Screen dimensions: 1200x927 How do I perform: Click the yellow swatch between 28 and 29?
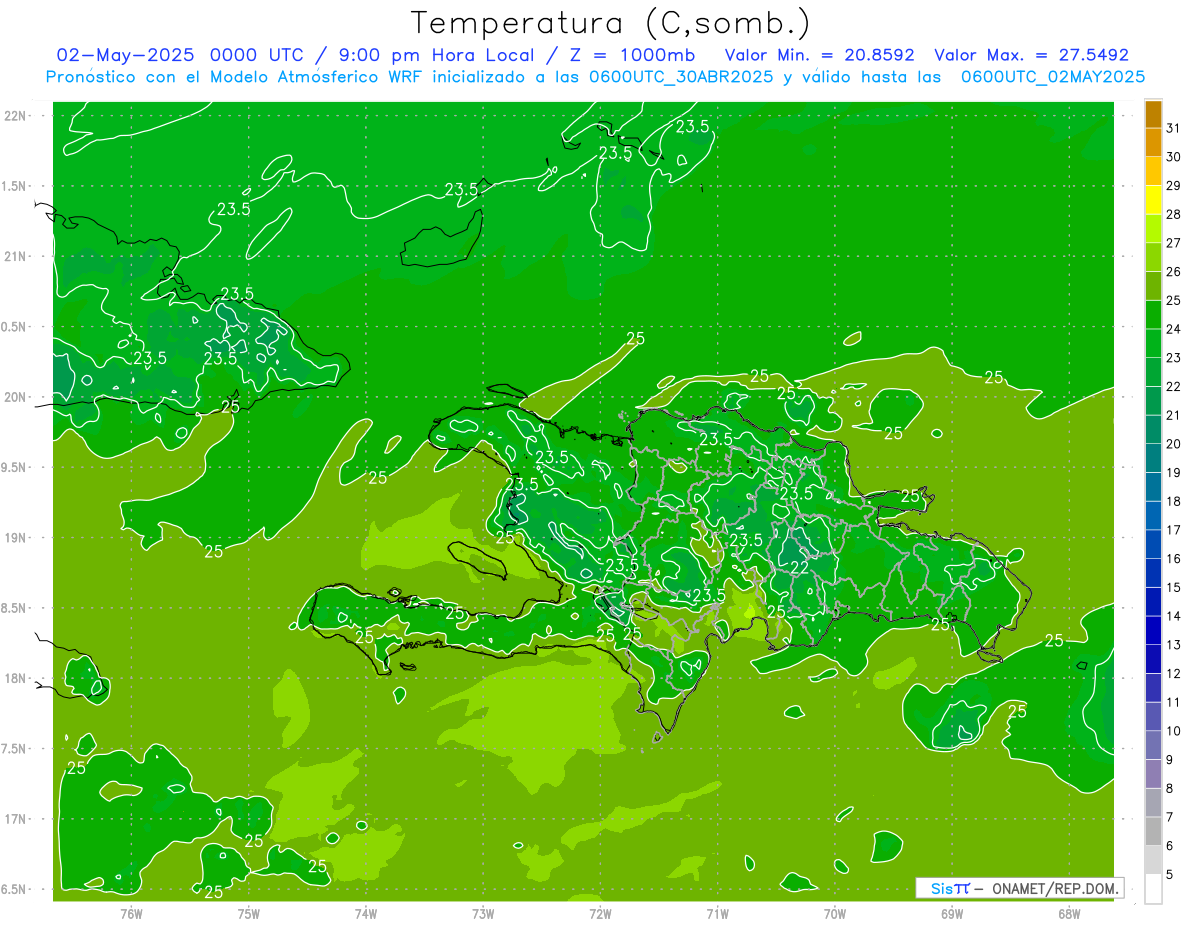[x=1153, y=200]
